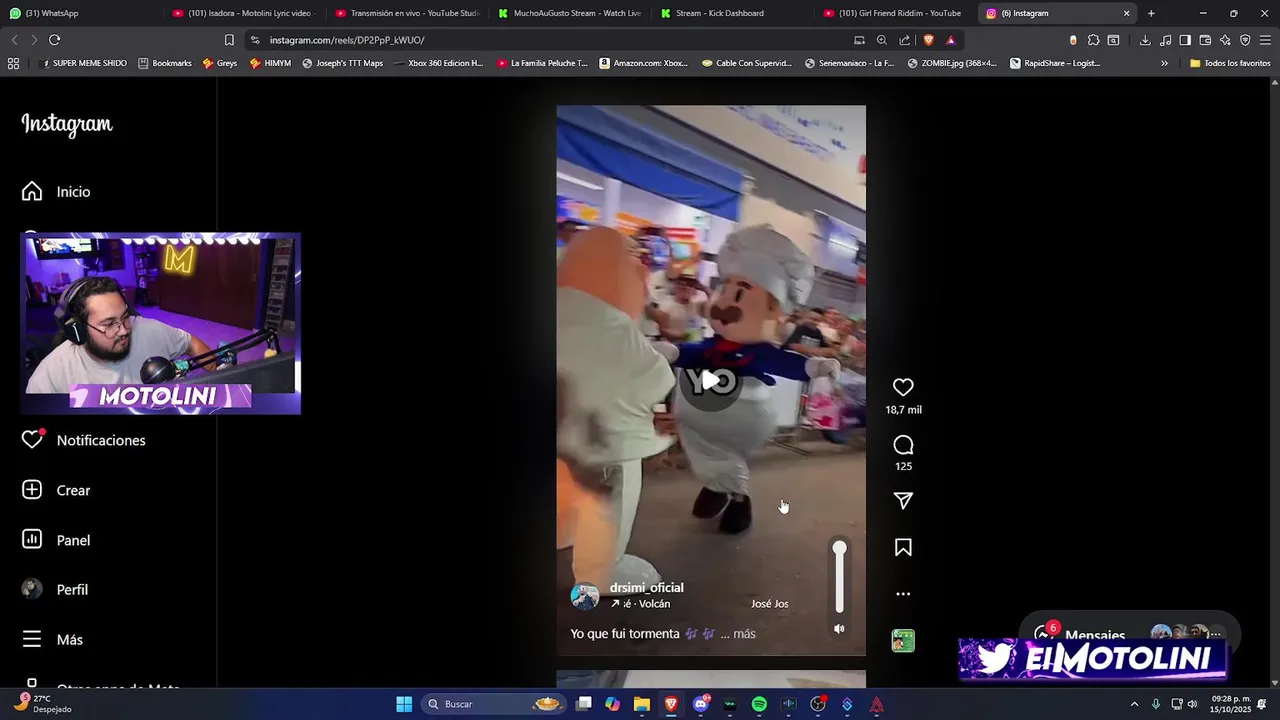Adjust the reel volume slider
This screenshot has height=720, width=1280.
(x=839, y=578)
